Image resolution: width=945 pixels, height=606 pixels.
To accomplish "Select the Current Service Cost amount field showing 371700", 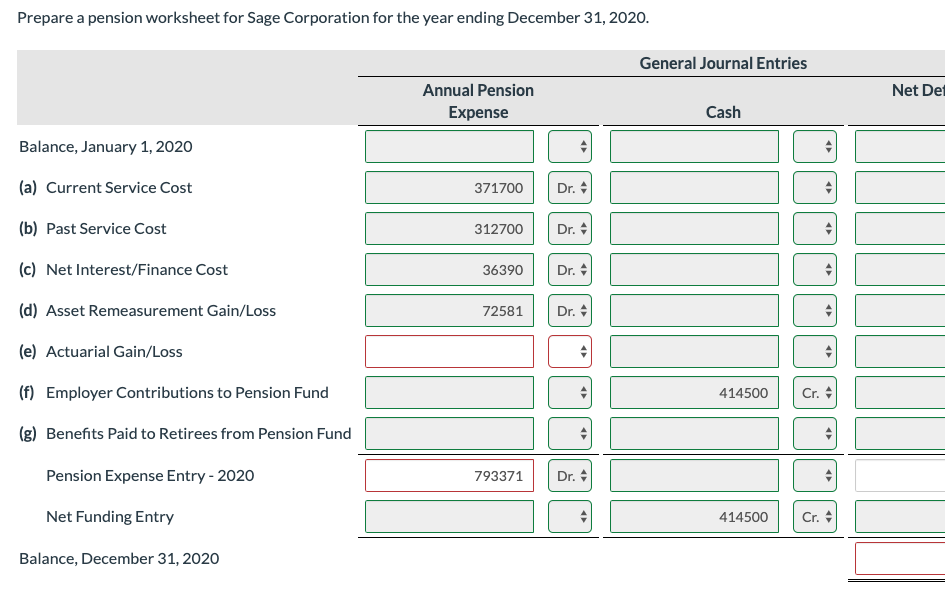I will coord(448,187).
